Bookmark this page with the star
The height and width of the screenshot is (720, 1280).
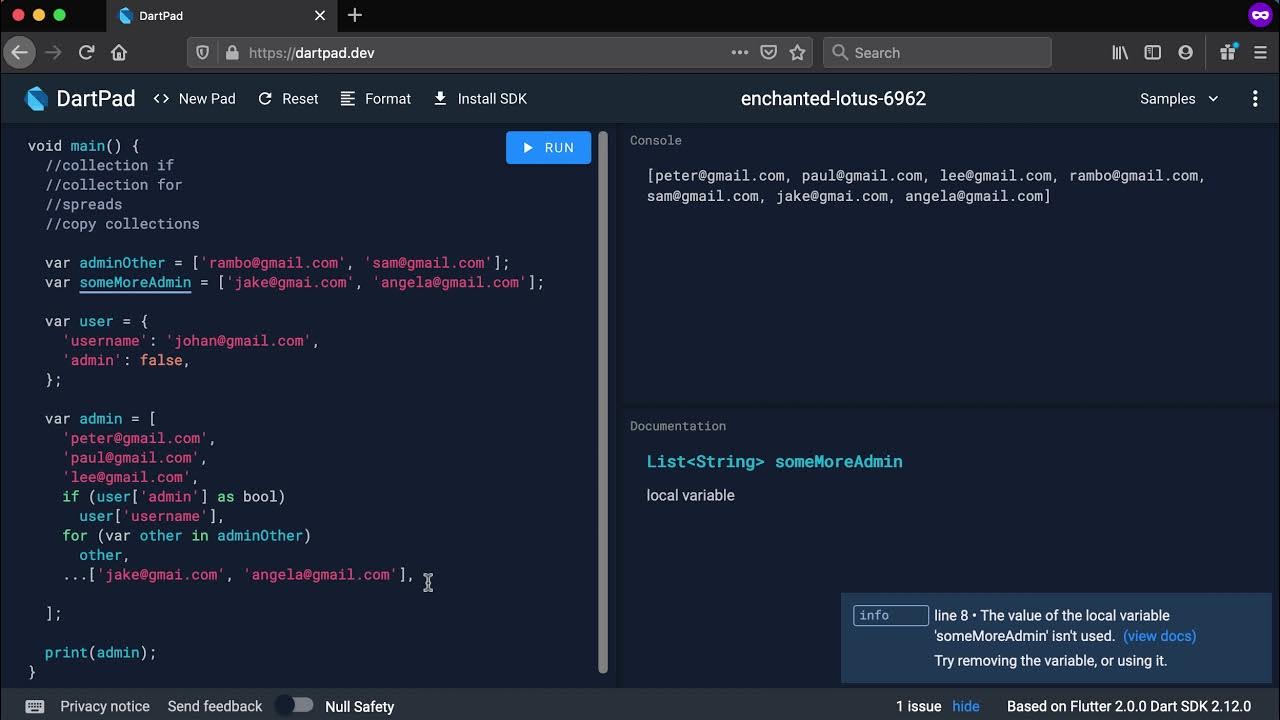pos(797,52)
